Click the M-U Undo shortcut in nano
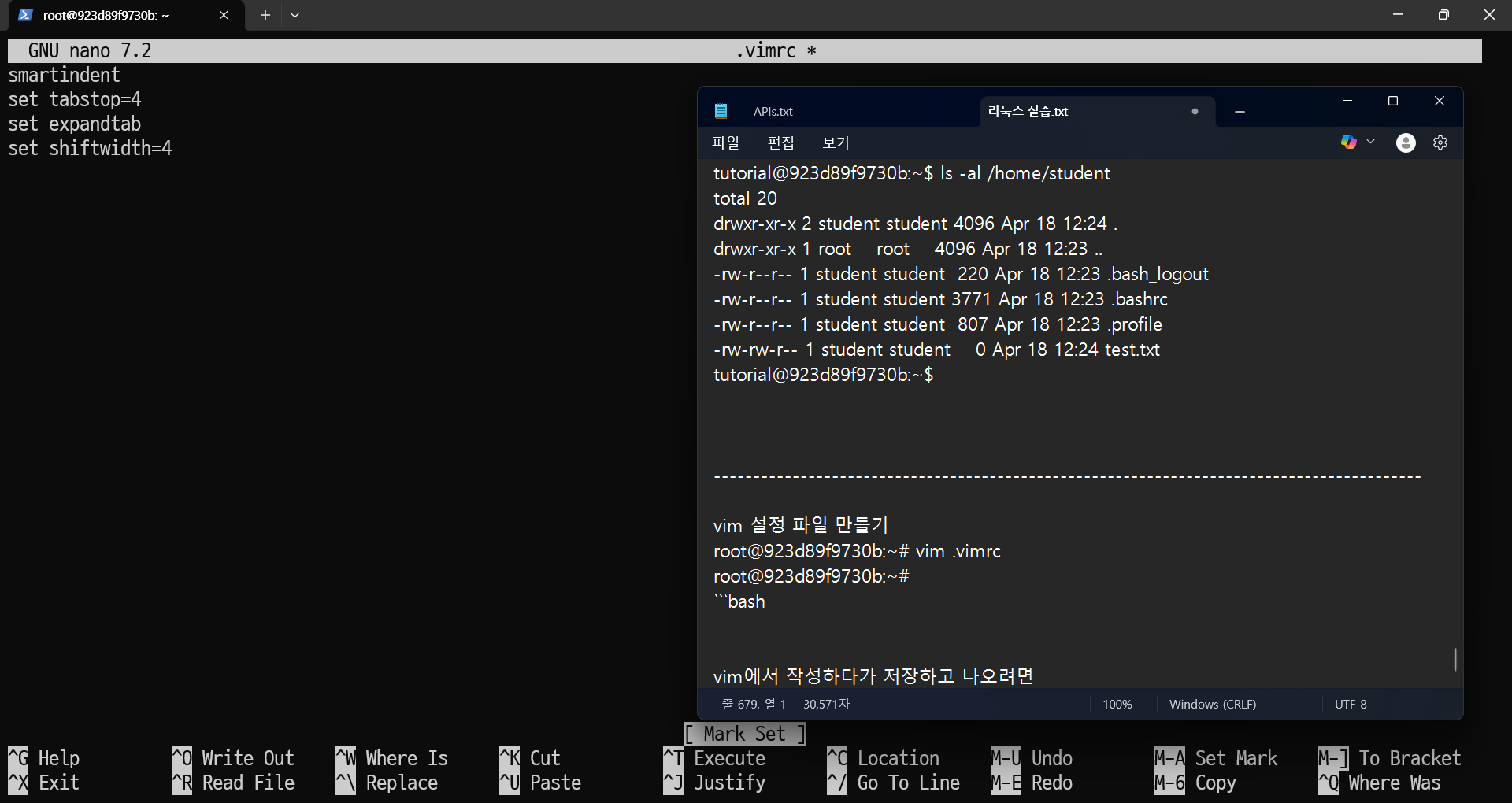1512x803 pixels. point(1032,758)
